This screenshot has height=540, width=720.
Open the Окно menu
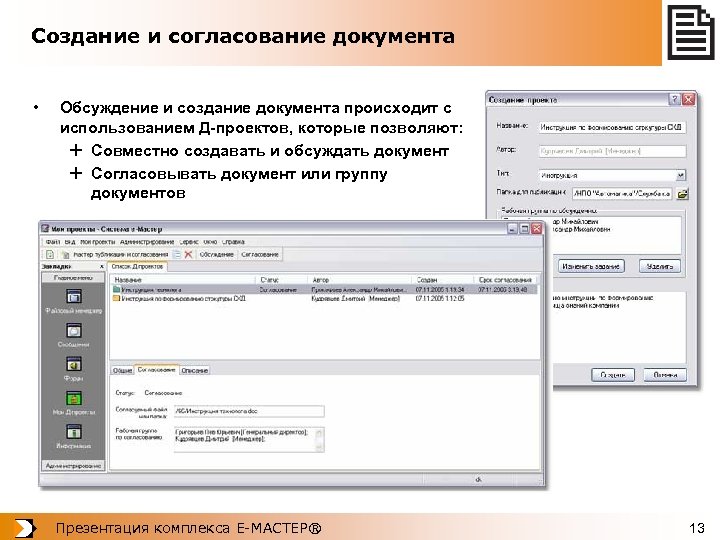(210, 242)
